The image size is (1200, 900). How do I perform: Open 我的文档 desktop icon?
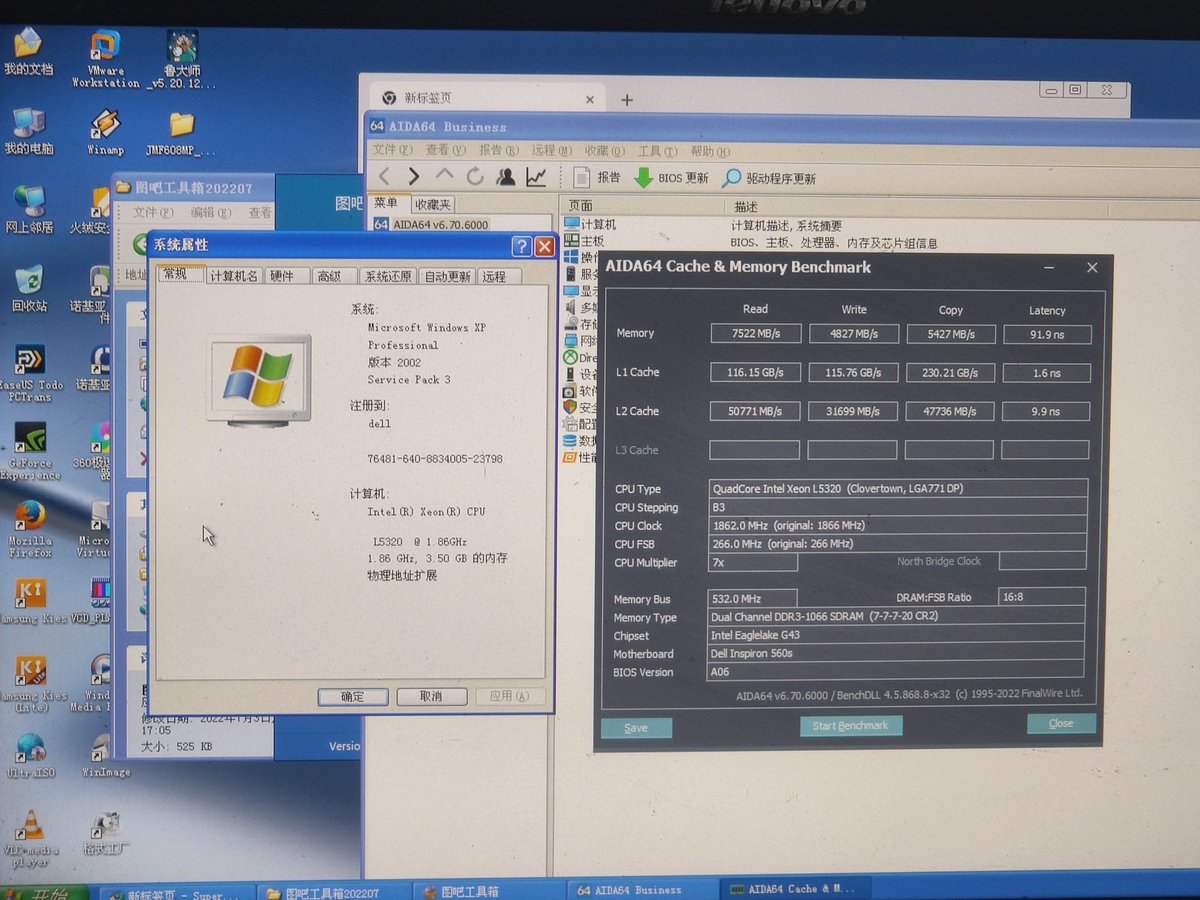(27, 52)
